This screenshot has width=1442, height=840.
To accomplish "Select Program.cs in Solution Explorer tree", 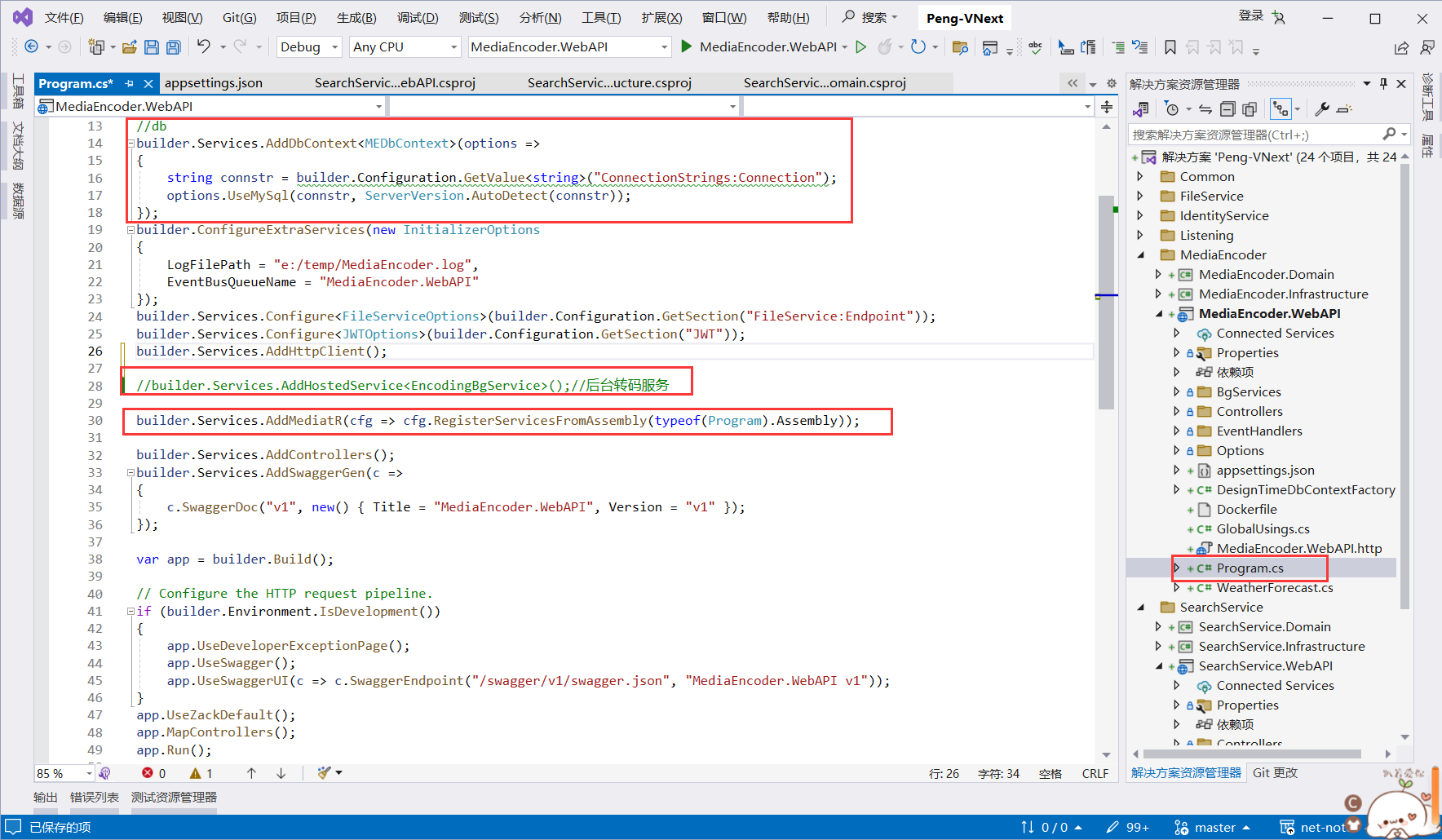I will pos(1250,568).
